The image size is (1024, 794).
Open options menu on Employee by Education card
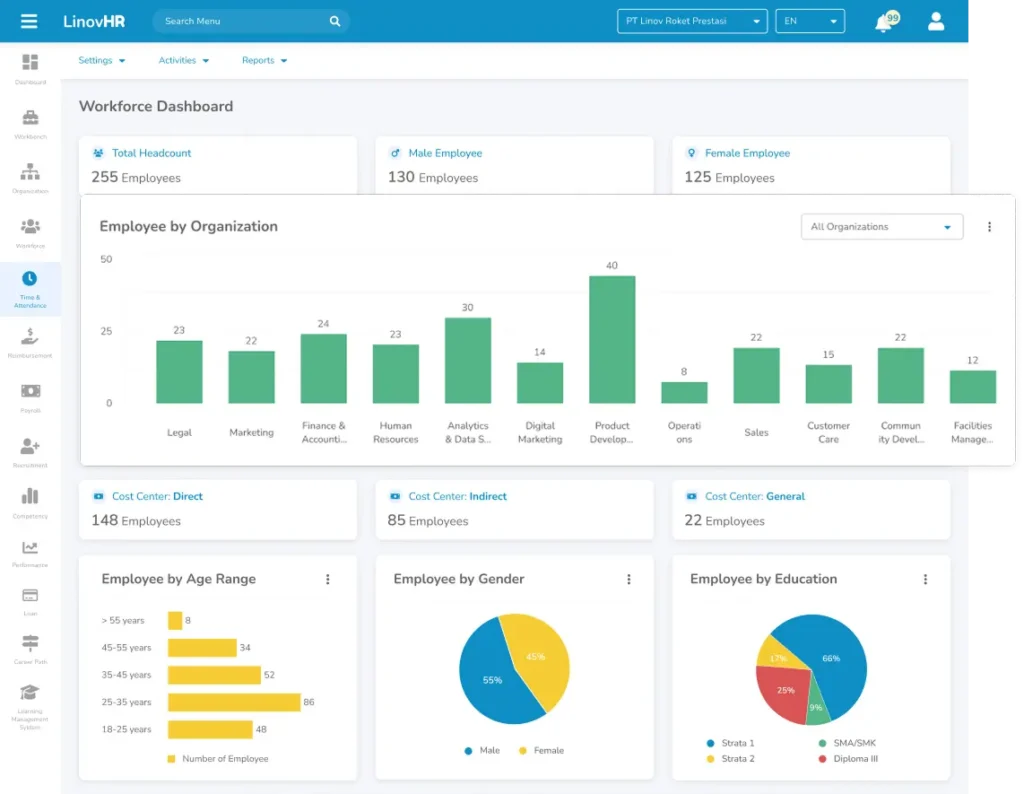(x=925, y=579)
